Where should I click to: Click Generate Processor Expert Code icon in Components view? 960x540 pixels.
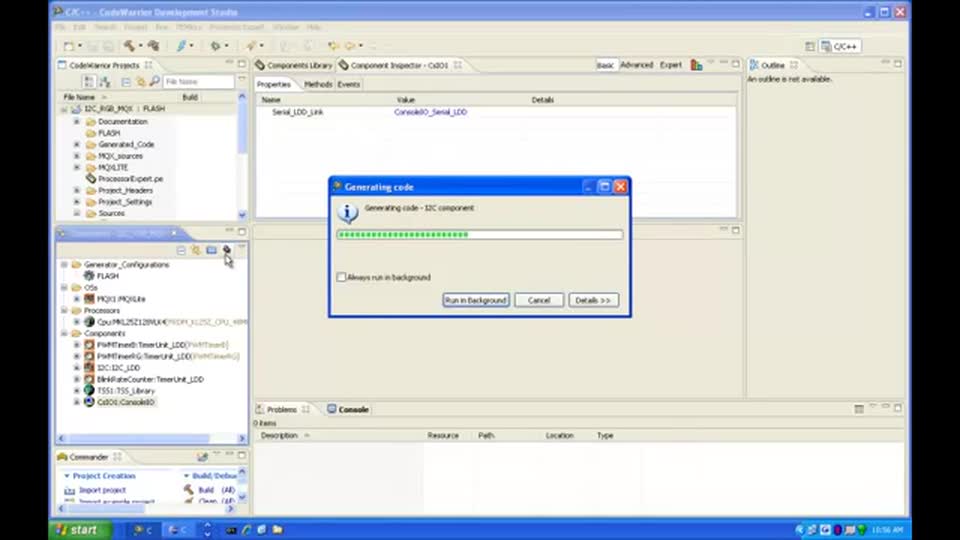tap(227, 250)
